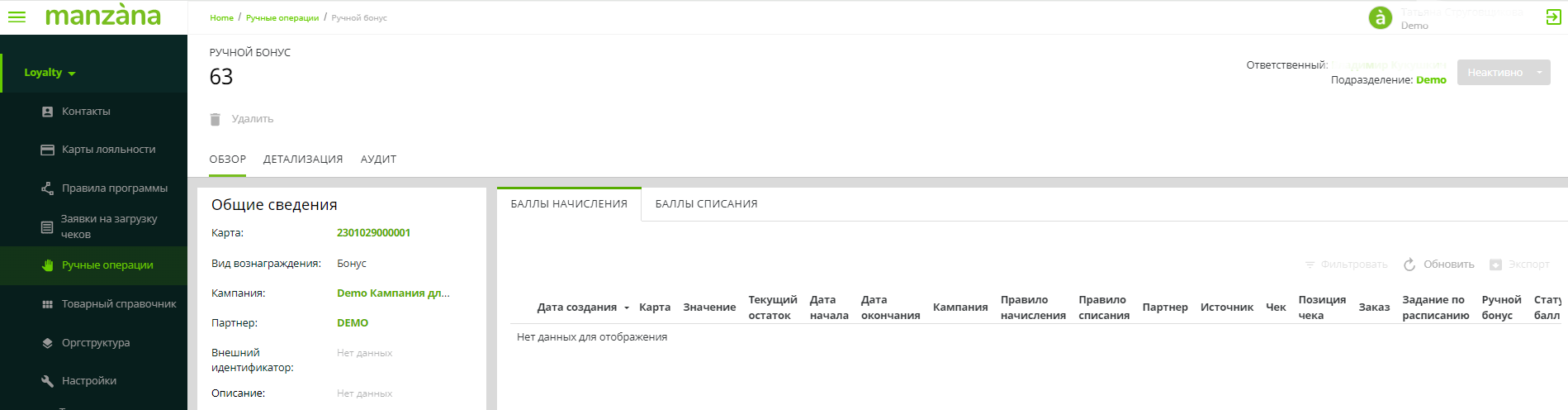The width and height of the screenshot is (1568, 410).
Task: Click the logout icon in header
Action: pyautogui.click(x=1553, y=17)
